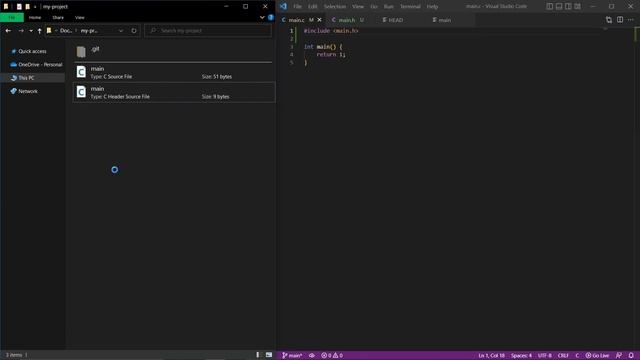Select the main C Source File
Image resolution: width=640 pixels, height=360 pixels.
pyautogui.click(x=173, y=72)
